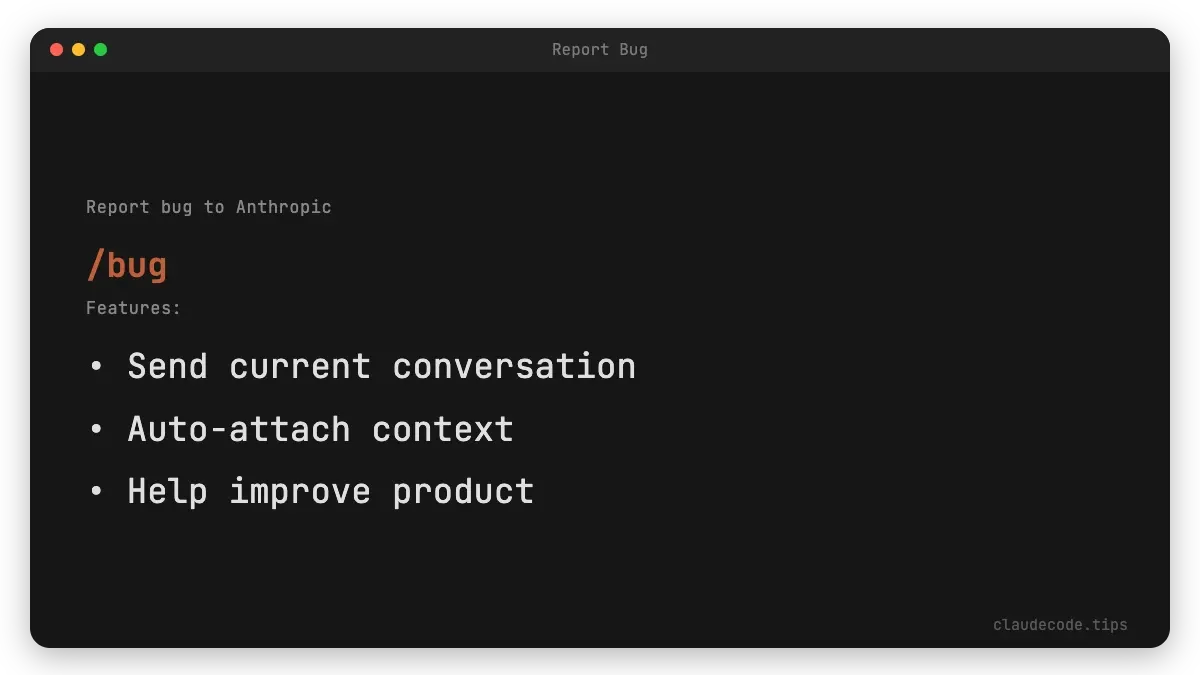Select the "Report bug to Anthropic" heading
The width and height of the screenshot is (1200, 675).
click(208, 207)
